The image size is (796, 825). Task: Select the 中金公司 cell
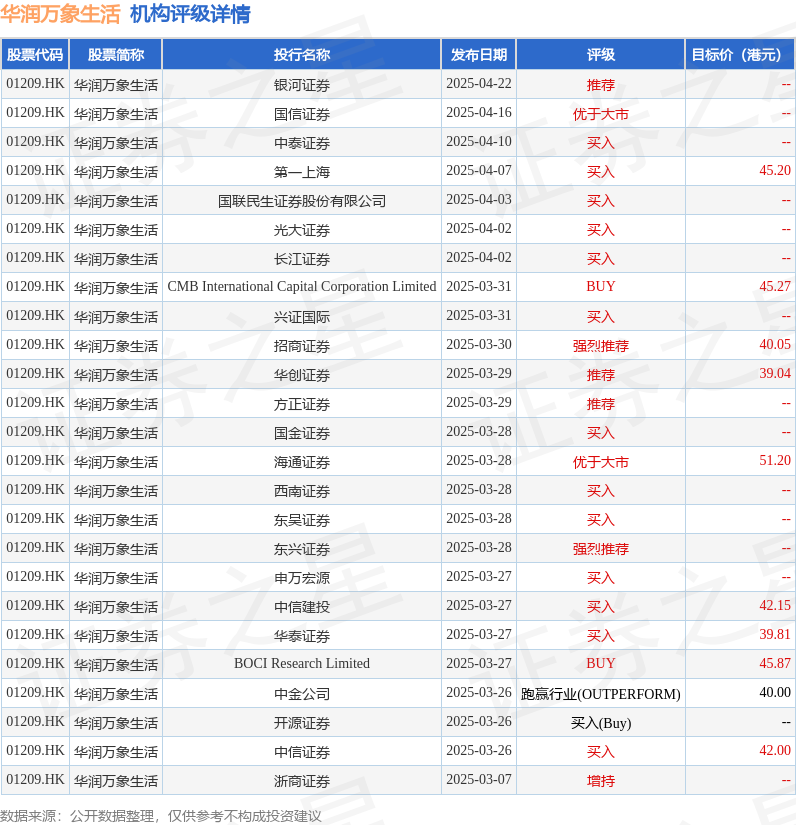point(301,693)
